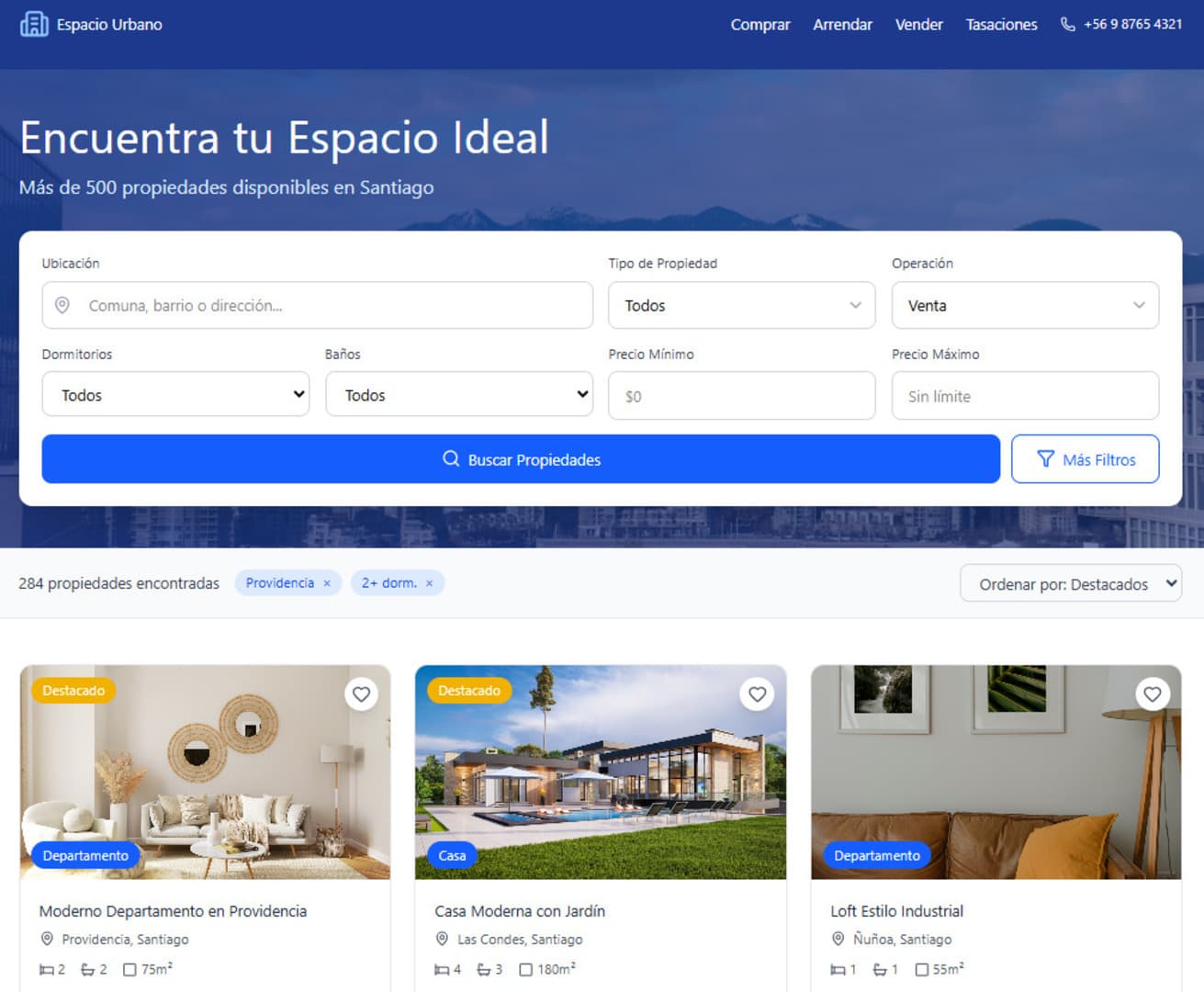The height and width of the screenshot is (992, 1204).
Task: Click the Precio Mínimo input field
Action: (x=741, y=396)
